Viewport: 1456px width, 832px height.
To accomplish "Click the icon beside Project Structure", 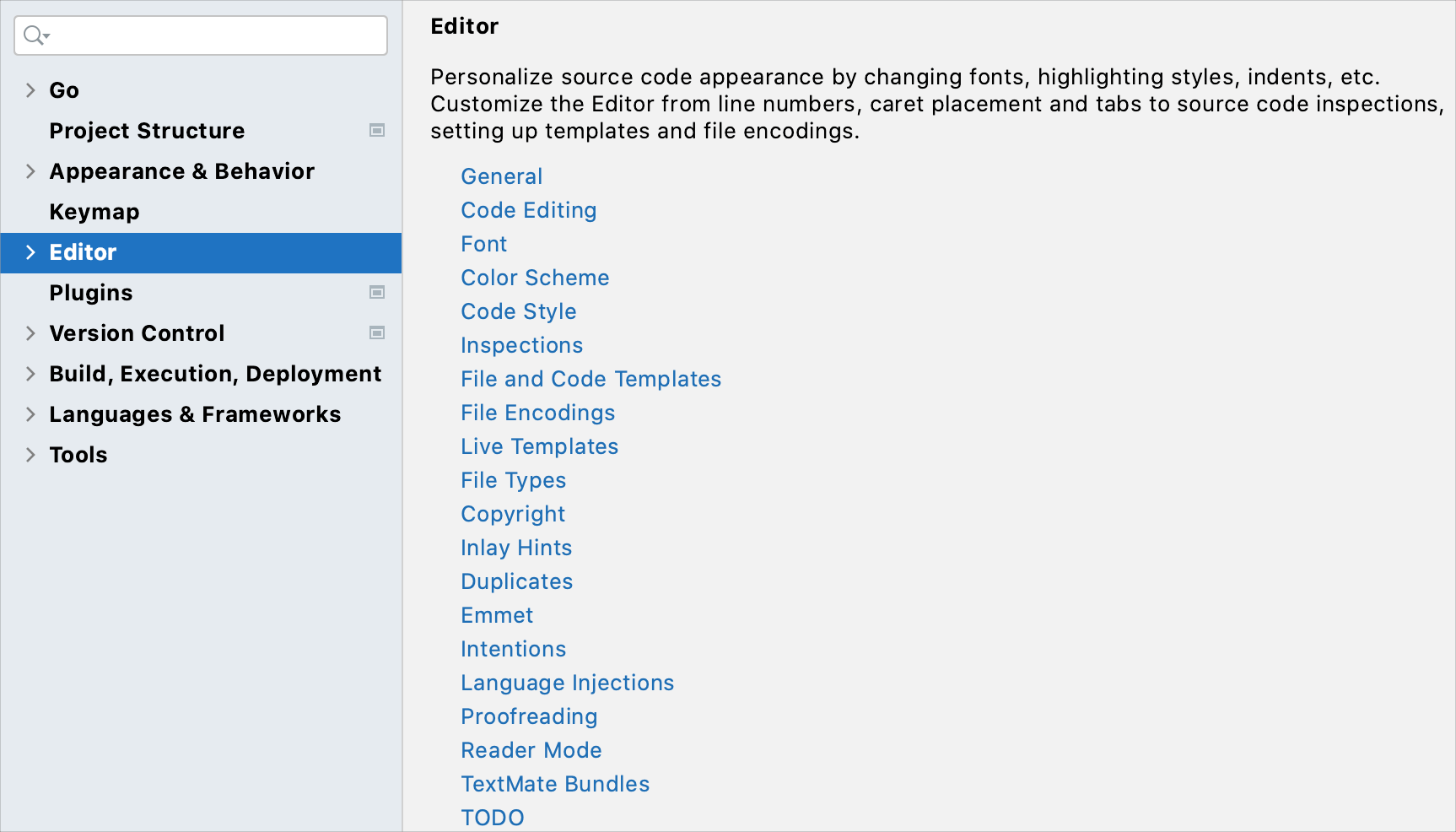I will tap(377, 131).
